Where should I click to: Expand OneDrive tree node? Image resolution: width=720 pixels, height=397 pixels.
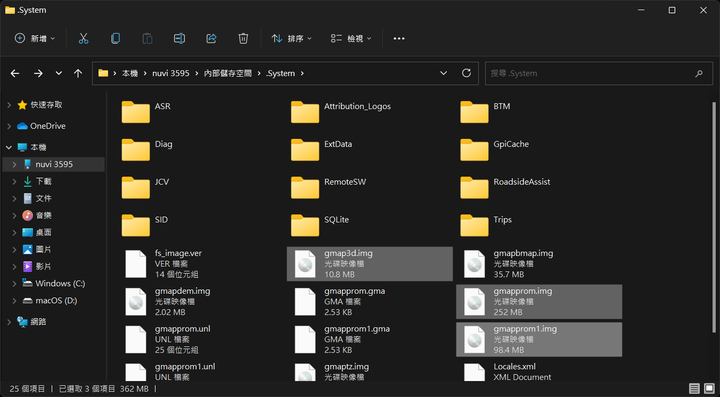(x=9, y=126)
